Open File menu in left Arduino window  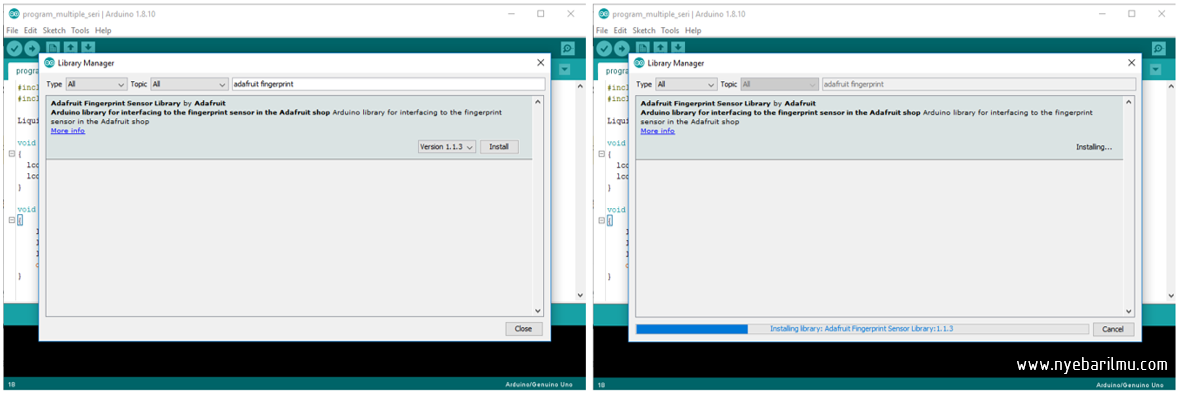pos(12,31)
